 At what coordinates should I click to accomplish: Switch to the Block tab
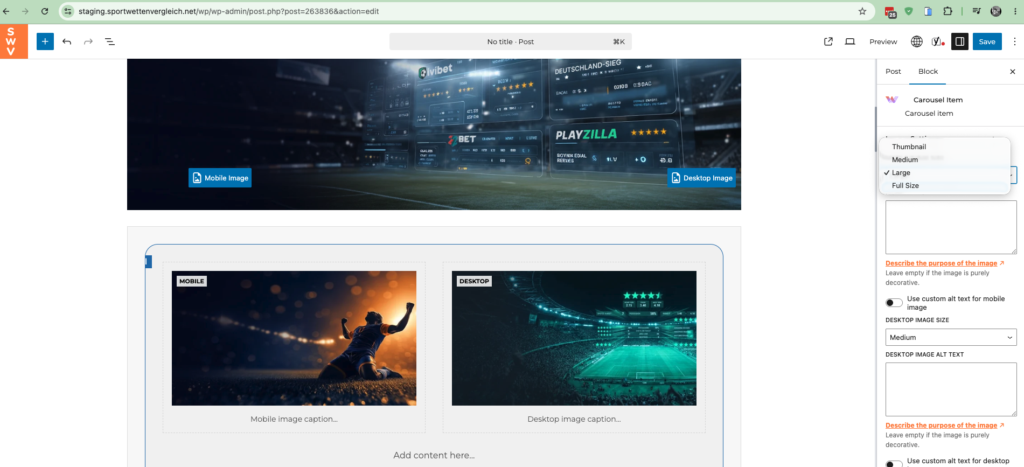(927, 72)
